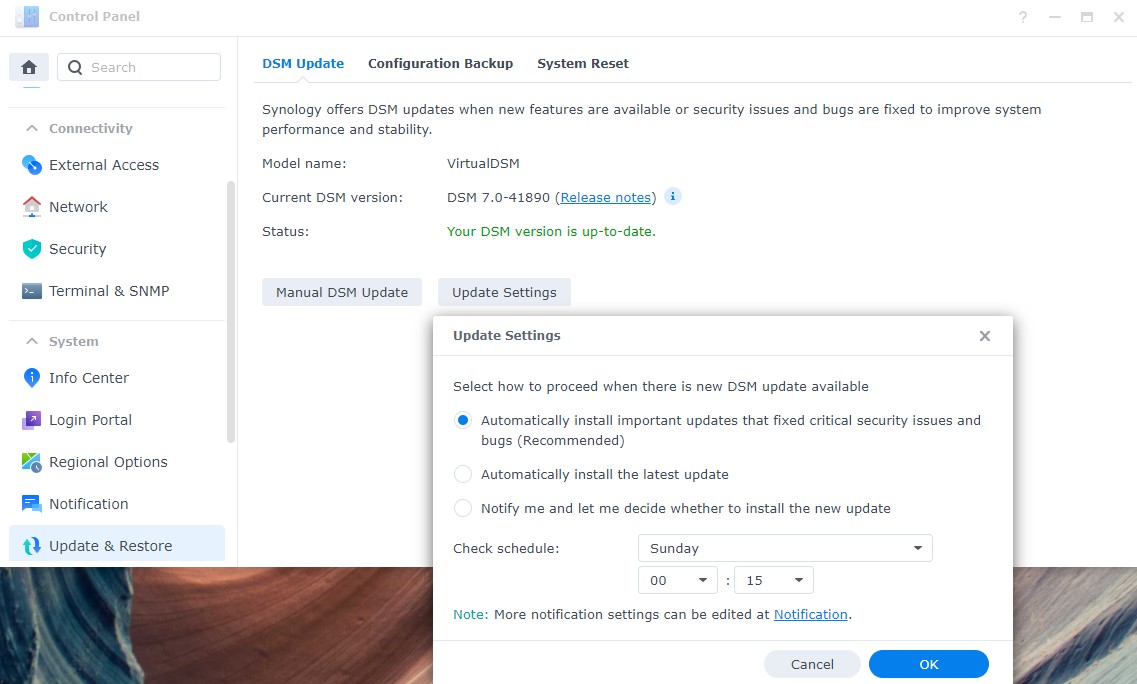Viewport: 1137px width, 684px height.
Task: Click the Regional Options icon
Action: 32,462
